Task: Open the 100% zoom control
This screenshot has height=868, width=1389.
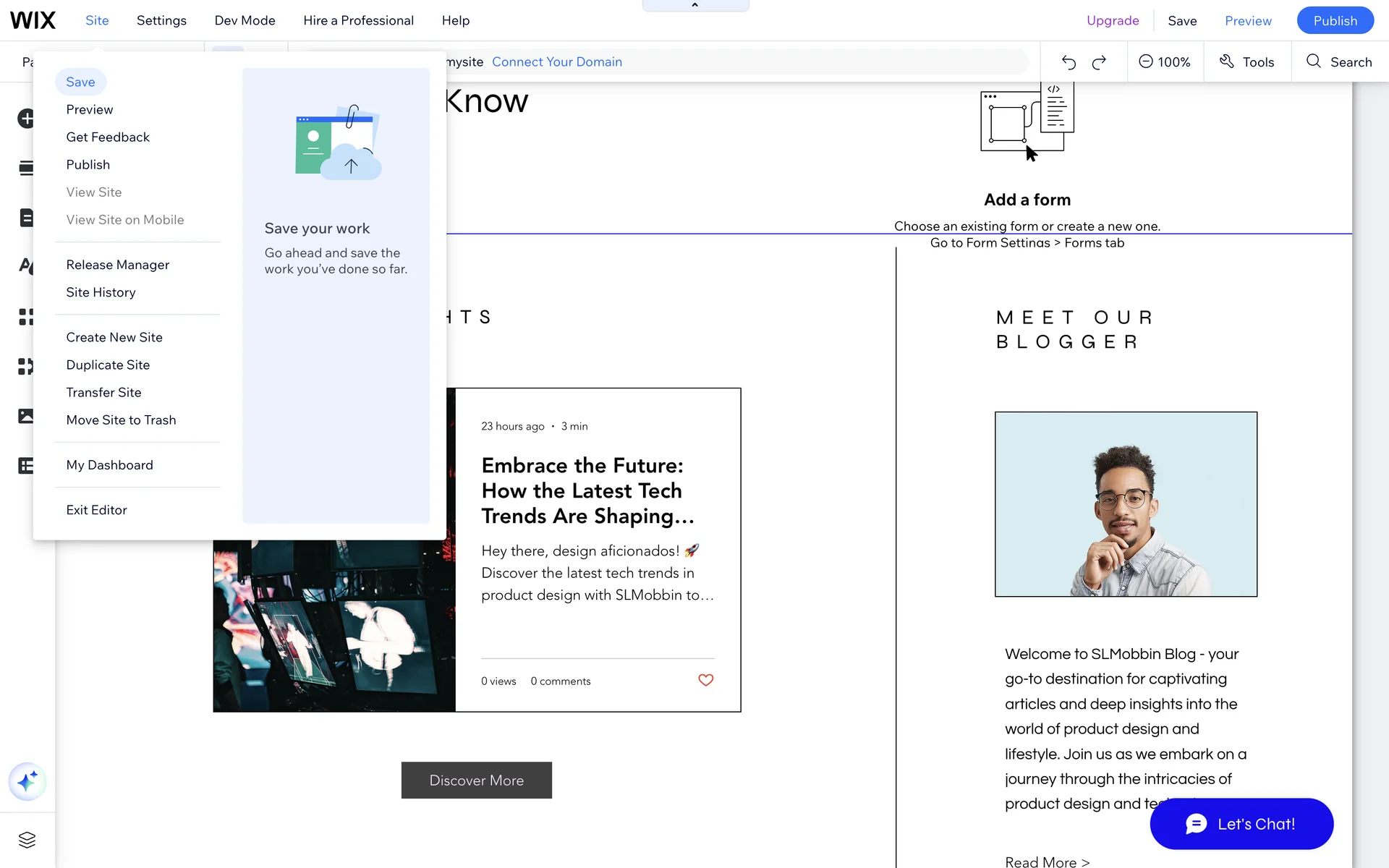Action: (1165, 62)
